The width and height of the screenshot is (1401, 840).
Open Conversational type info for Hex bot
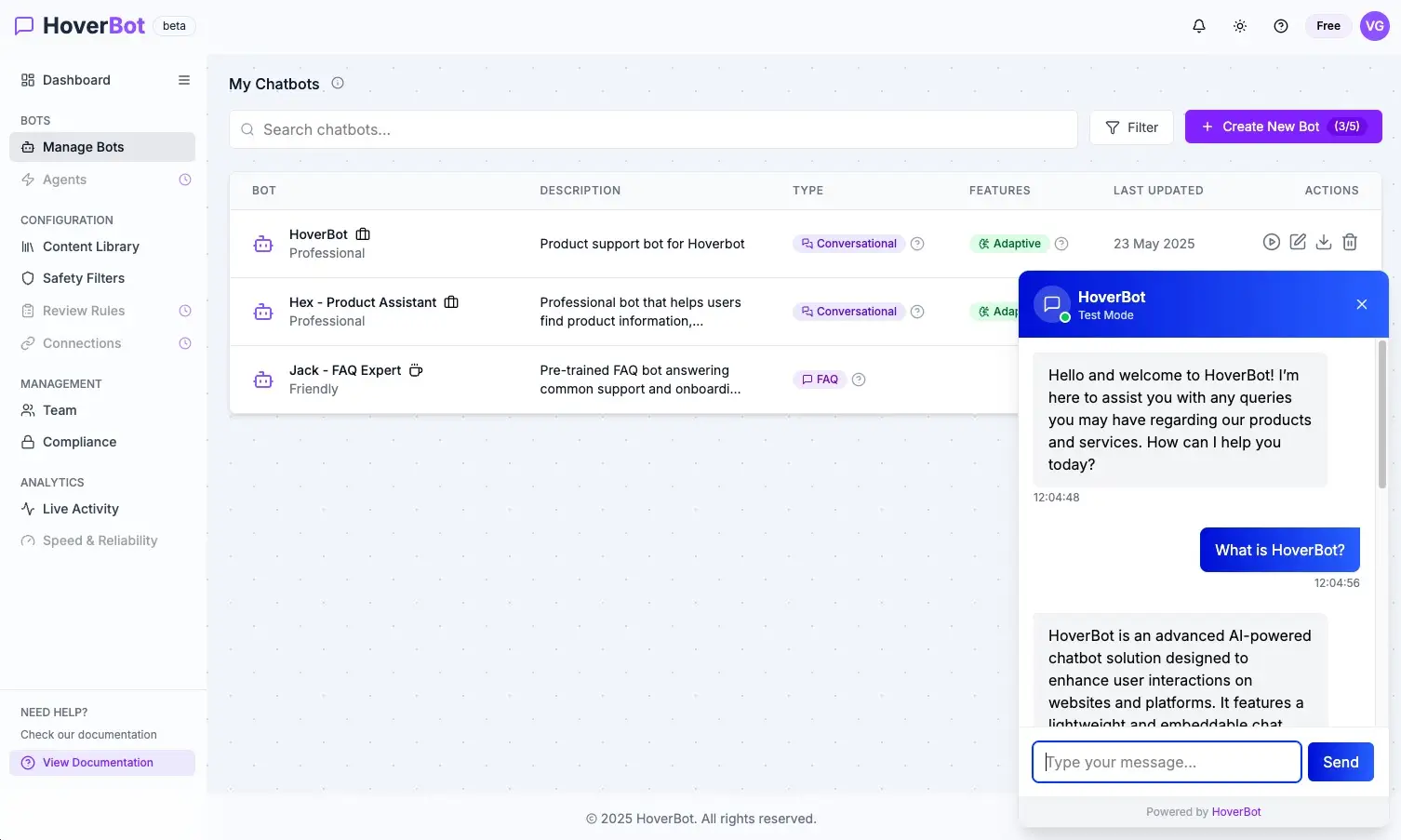click(x=917, y=311)
